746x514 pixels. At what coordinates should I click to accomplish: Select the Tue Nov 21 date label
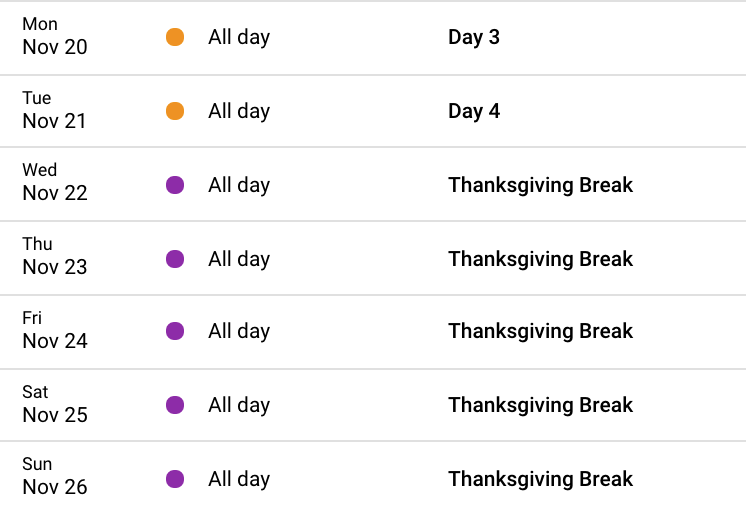click(54, 110)
